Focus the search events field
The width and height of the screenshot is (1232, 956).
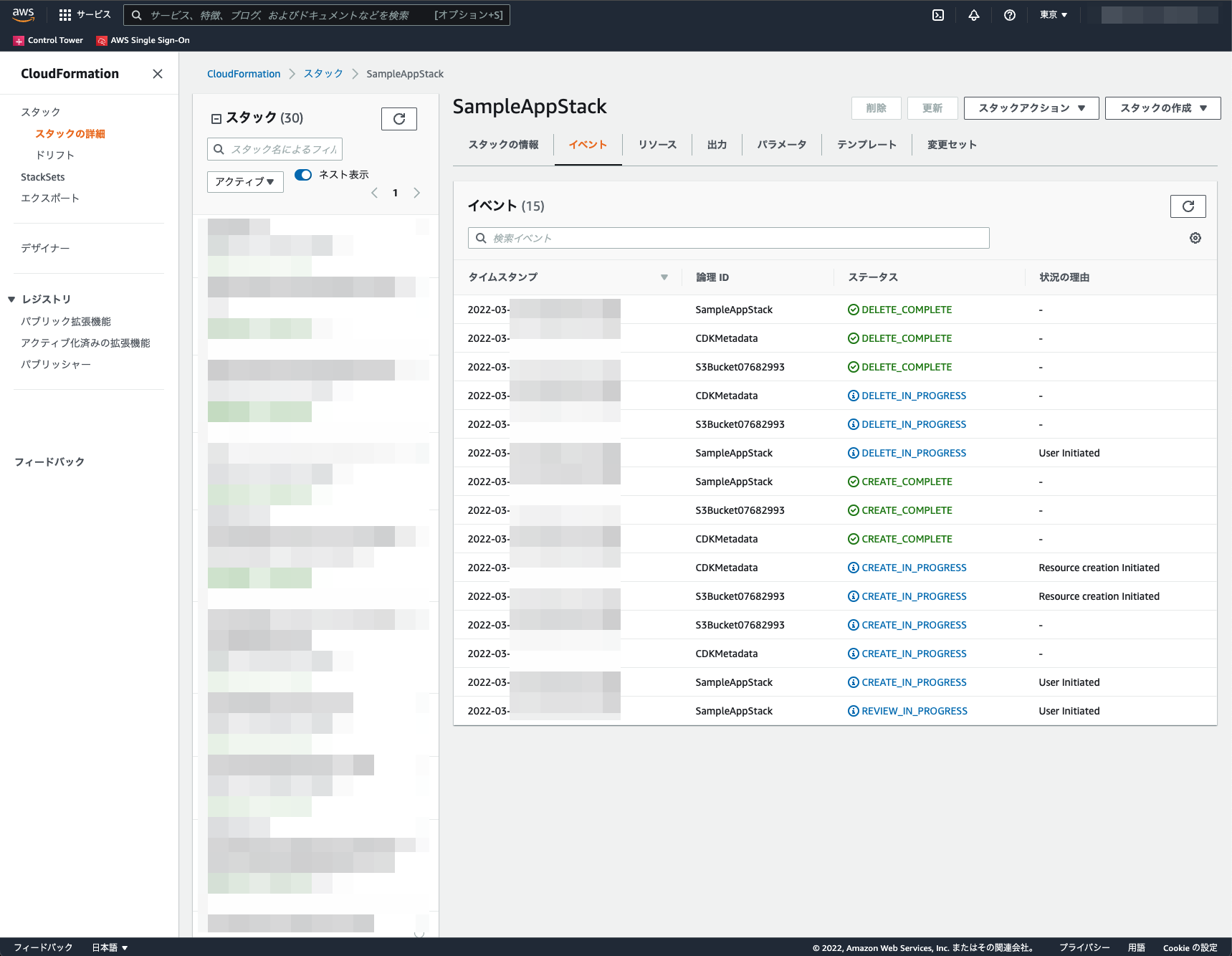pyautogui.click(x=728, y=238)
